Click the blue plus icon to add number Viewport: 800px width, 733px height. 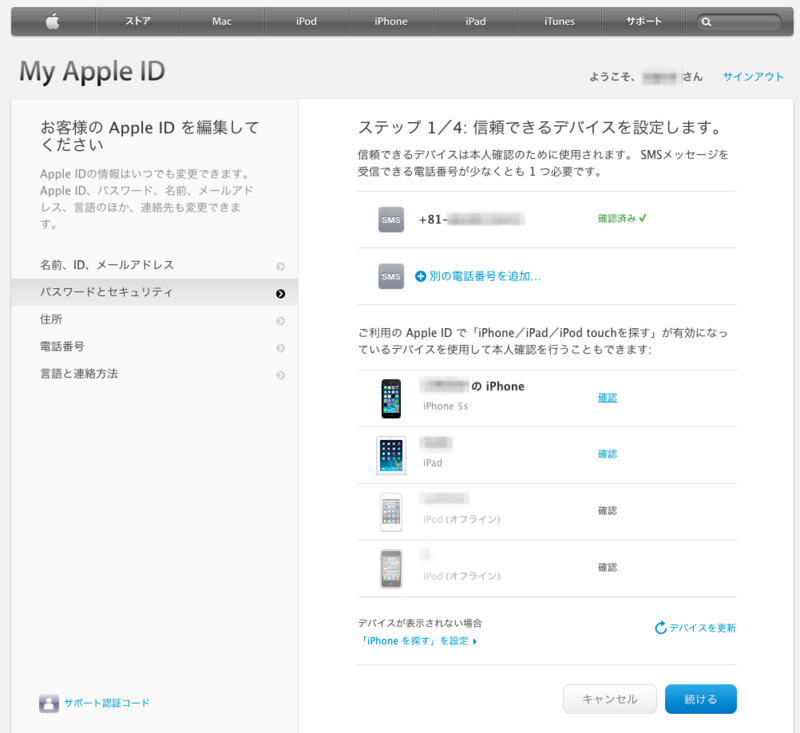[x=420, y=276]
